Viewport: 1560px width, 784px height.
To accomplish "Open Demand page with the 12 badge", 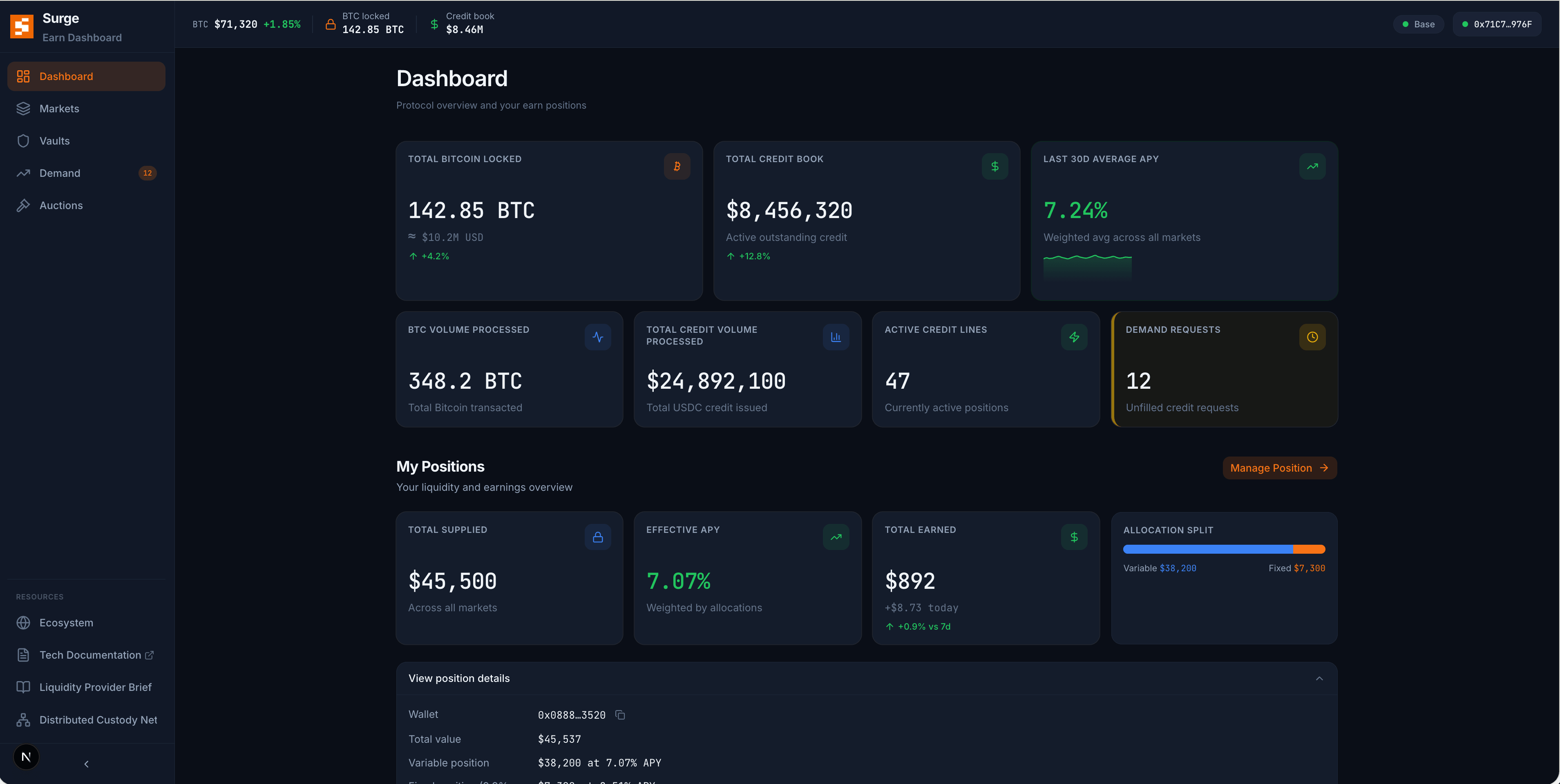I will 59,173.
